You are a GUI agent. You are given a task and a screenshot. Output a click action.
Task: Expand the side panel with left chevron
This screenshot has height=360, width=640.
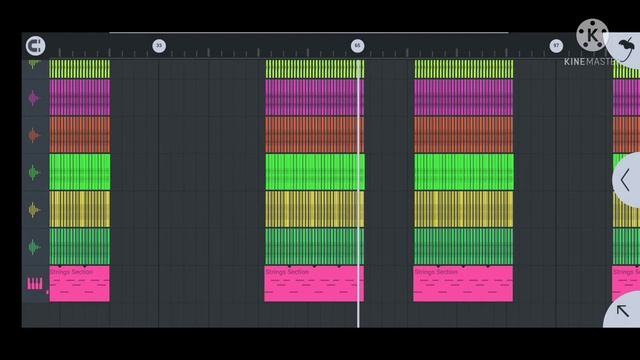(x=626, y=180)
